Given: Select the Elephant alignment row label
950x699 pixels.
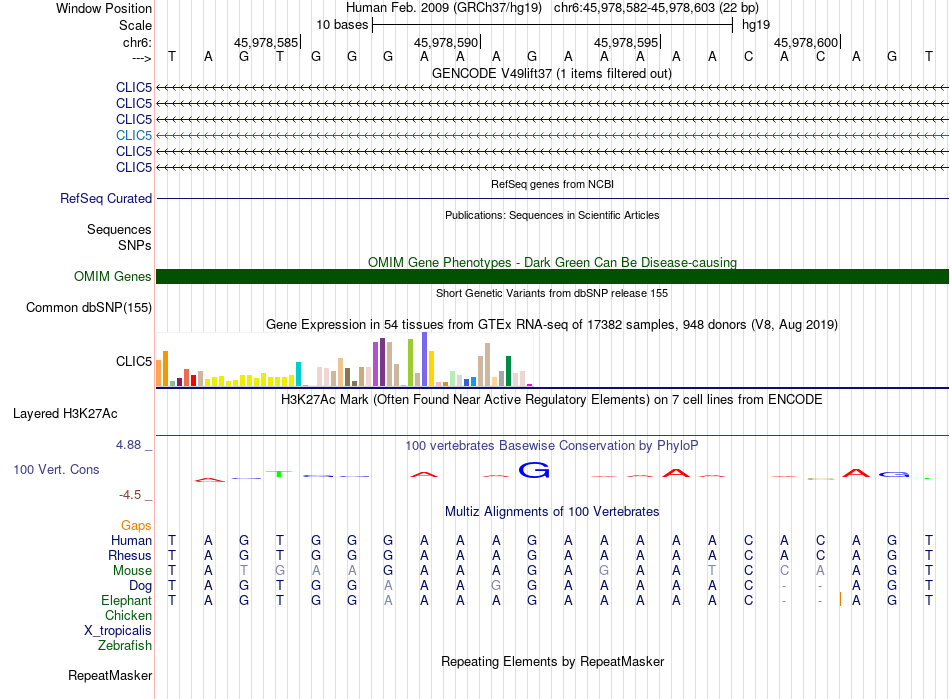Looking at the screenshot, I should click(x=126, y=600).
